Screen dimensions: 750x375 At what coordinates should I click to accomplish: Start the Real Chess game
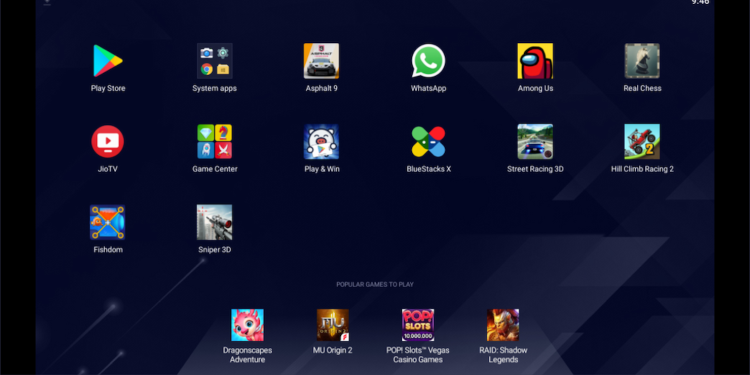click(x=642, y=61)
